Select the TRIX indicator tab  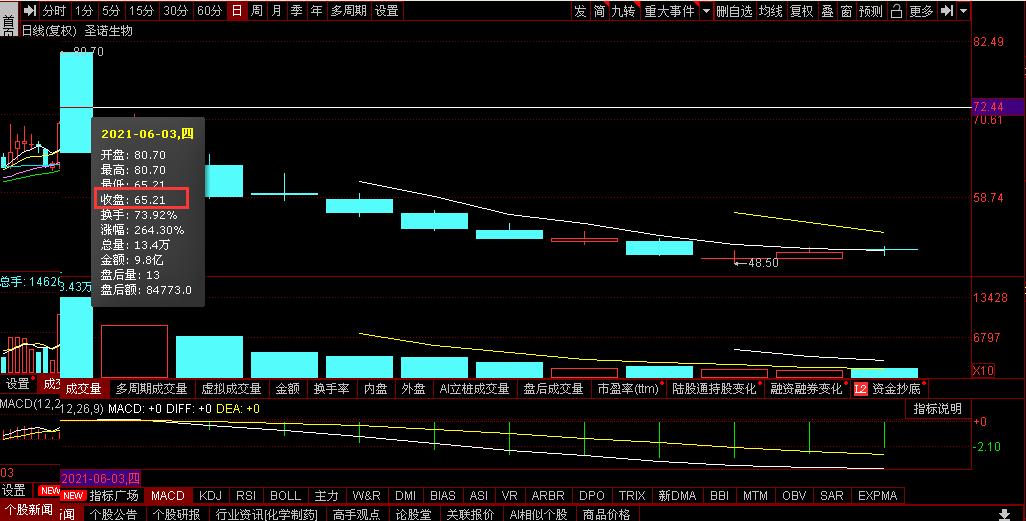point(632,495)
